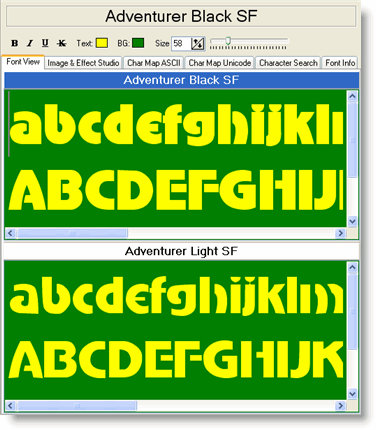The height and width of the screenshot is (430, 376).
Task: Click up arrow of Light SF preview scrollbar
Action: point(352,267)
